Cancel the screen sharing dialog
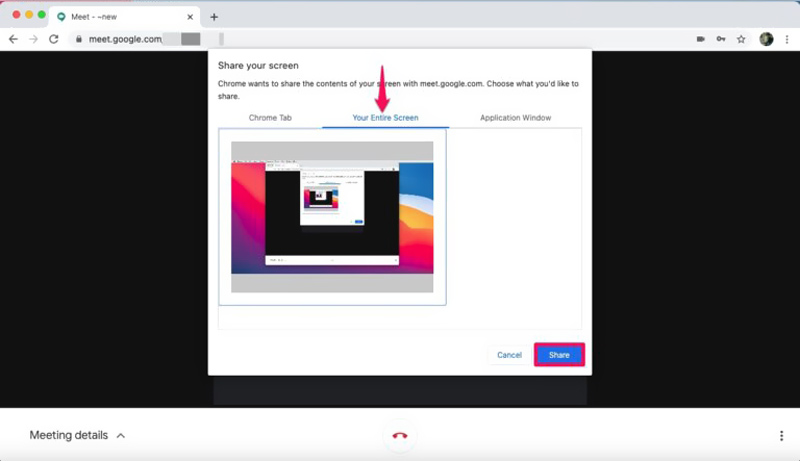Viewport: 800px width, 461px height. [509, 355]
